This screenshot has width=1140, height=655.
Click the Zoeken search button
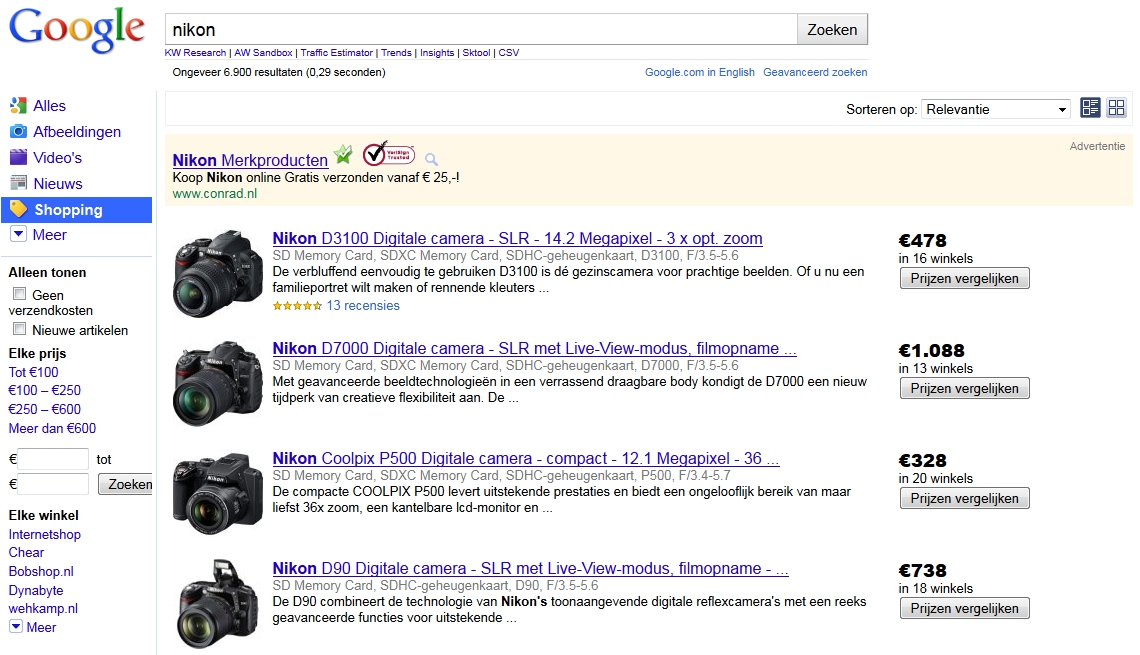[832, 30]
